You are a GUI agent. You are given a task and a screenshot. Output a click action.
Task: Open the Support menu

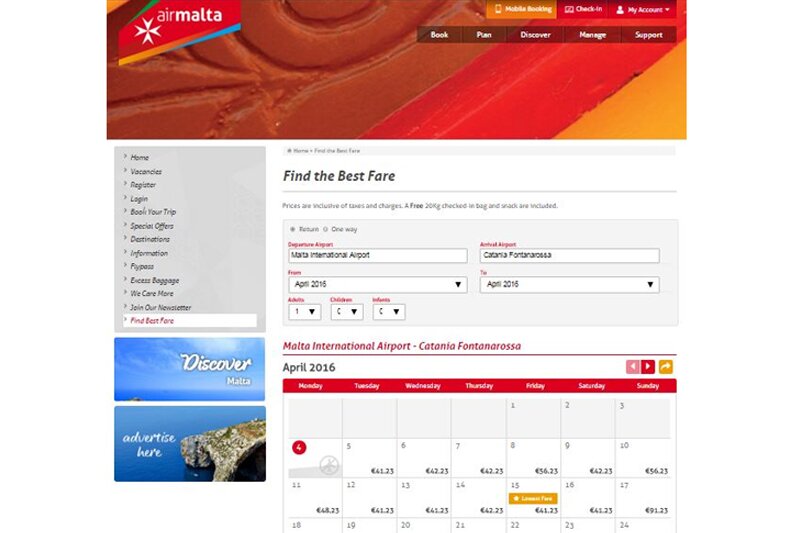click(648, 35)
